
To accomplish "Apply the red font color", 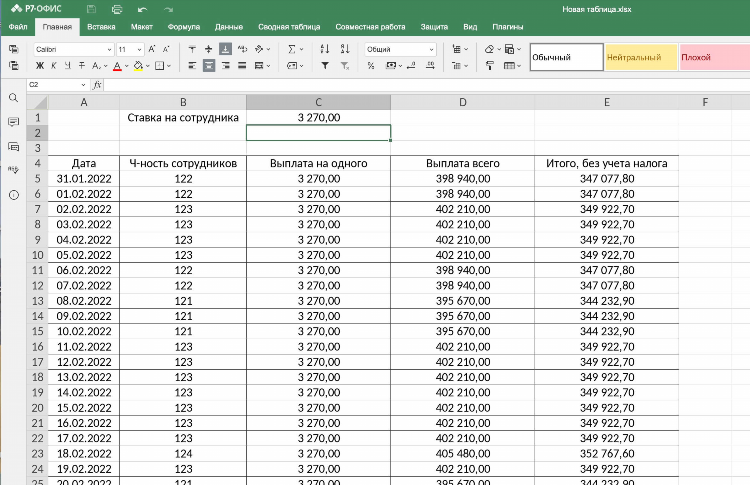I will point(117,66).
